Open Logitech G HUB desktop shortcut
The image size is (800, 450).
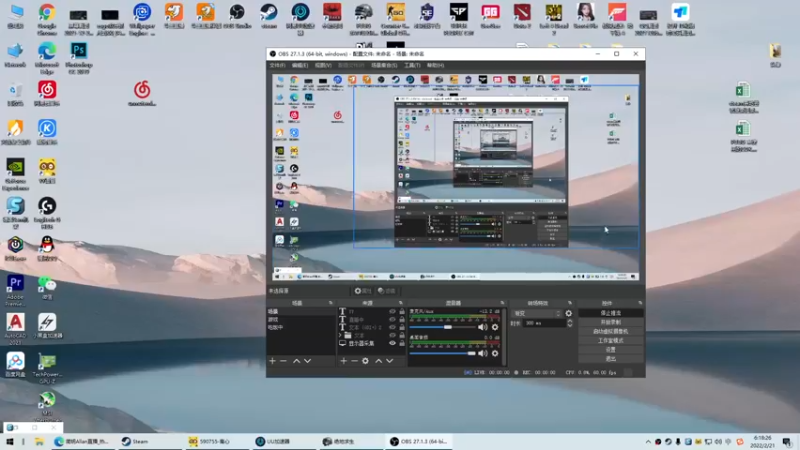(46, 213)
